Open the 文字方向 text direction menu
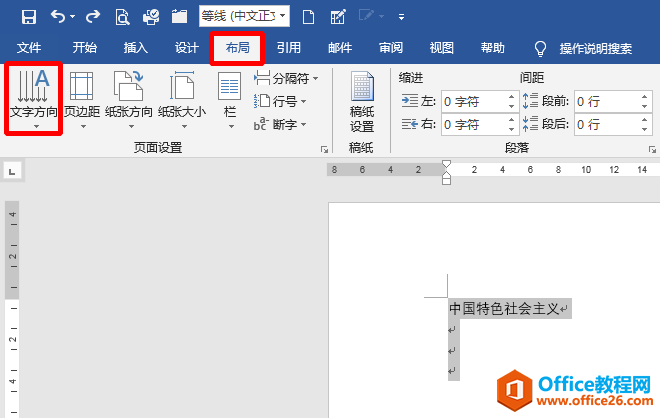This screenshot has width=660, height=418. click(34, 99)
